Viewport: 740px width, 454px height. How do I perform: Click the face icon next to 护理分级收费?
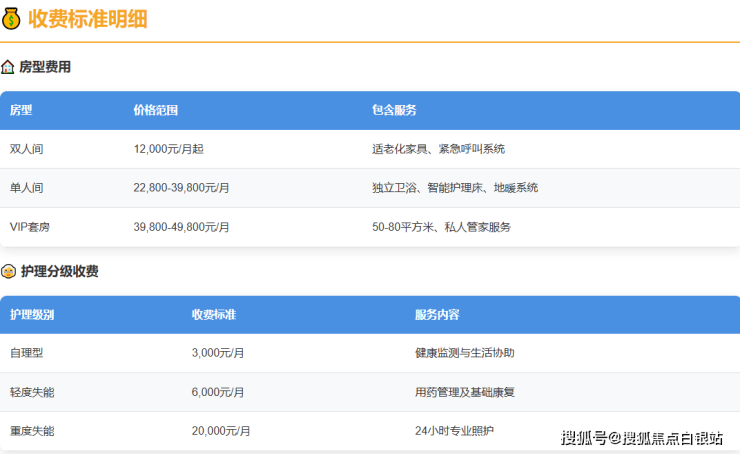click(8, 271)
